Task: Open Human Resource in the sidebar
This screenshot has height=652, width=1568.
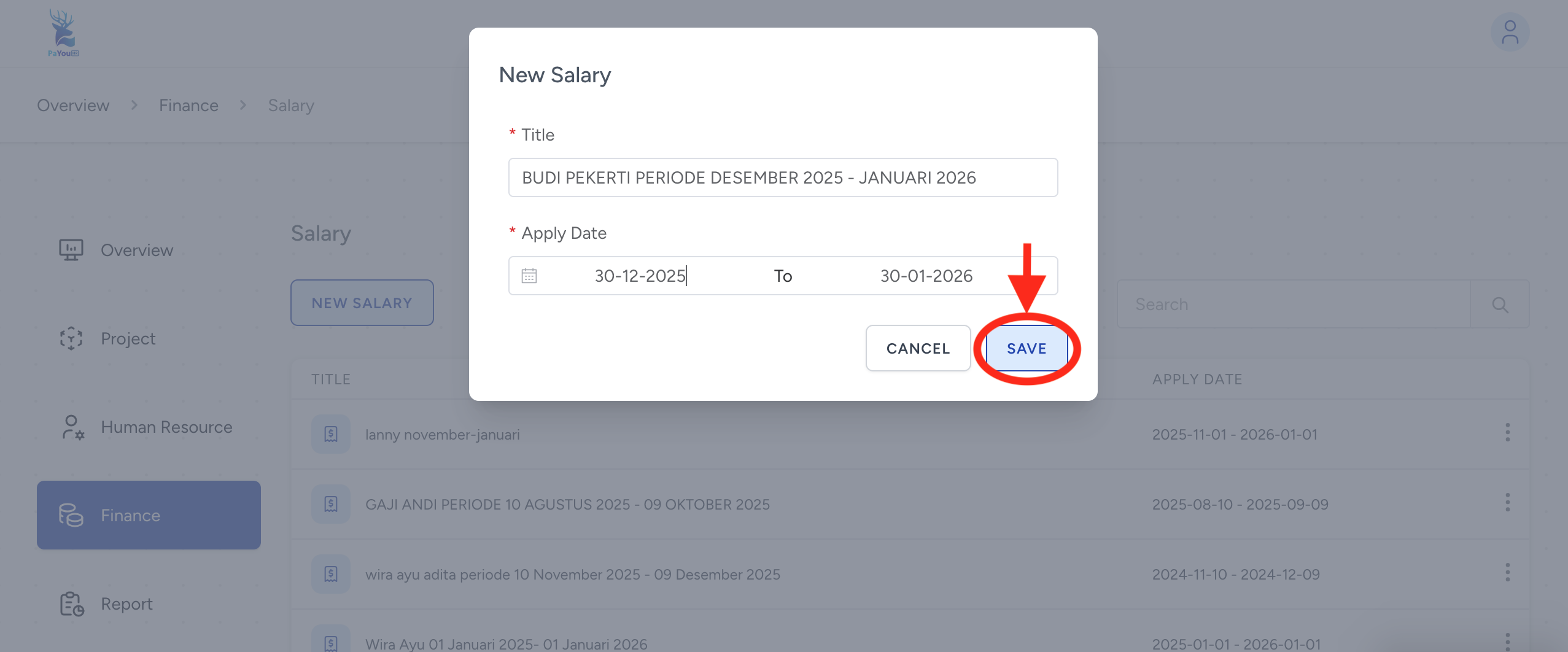Action: 166,427
